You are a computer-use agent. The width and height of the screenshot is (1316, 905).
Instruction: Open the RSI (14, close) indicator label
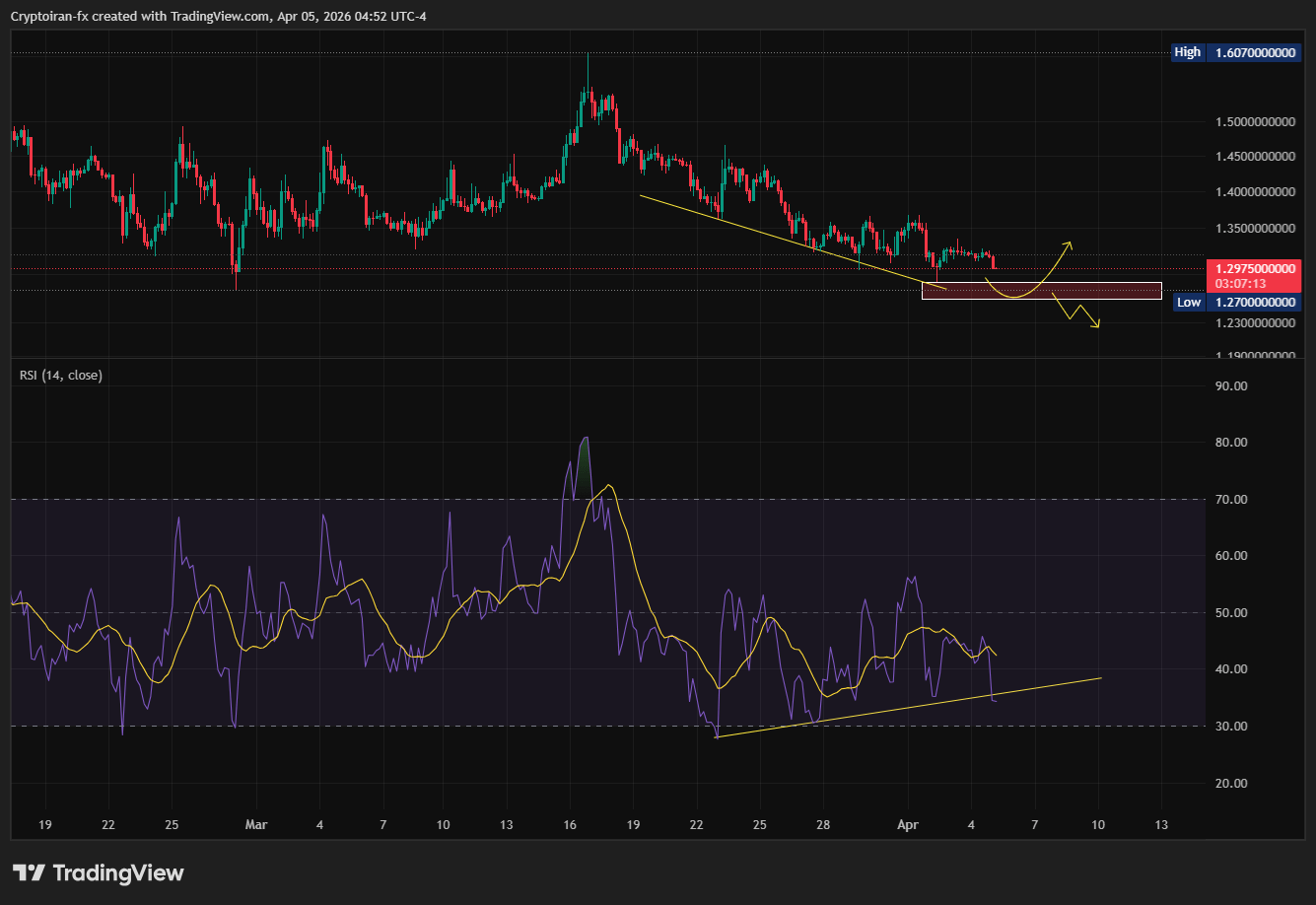pyautogui.click(x=61, y=376)
